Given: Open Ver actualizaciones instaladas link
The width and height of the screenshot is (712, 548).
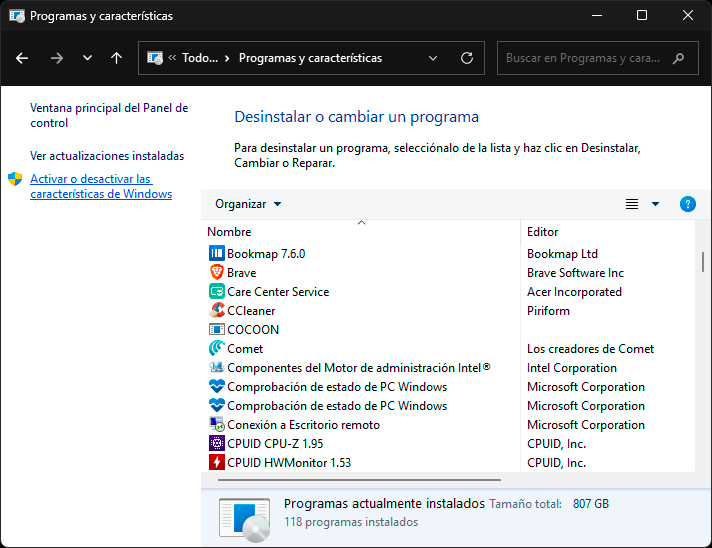Looking at the screenshot, I should 107,156.
